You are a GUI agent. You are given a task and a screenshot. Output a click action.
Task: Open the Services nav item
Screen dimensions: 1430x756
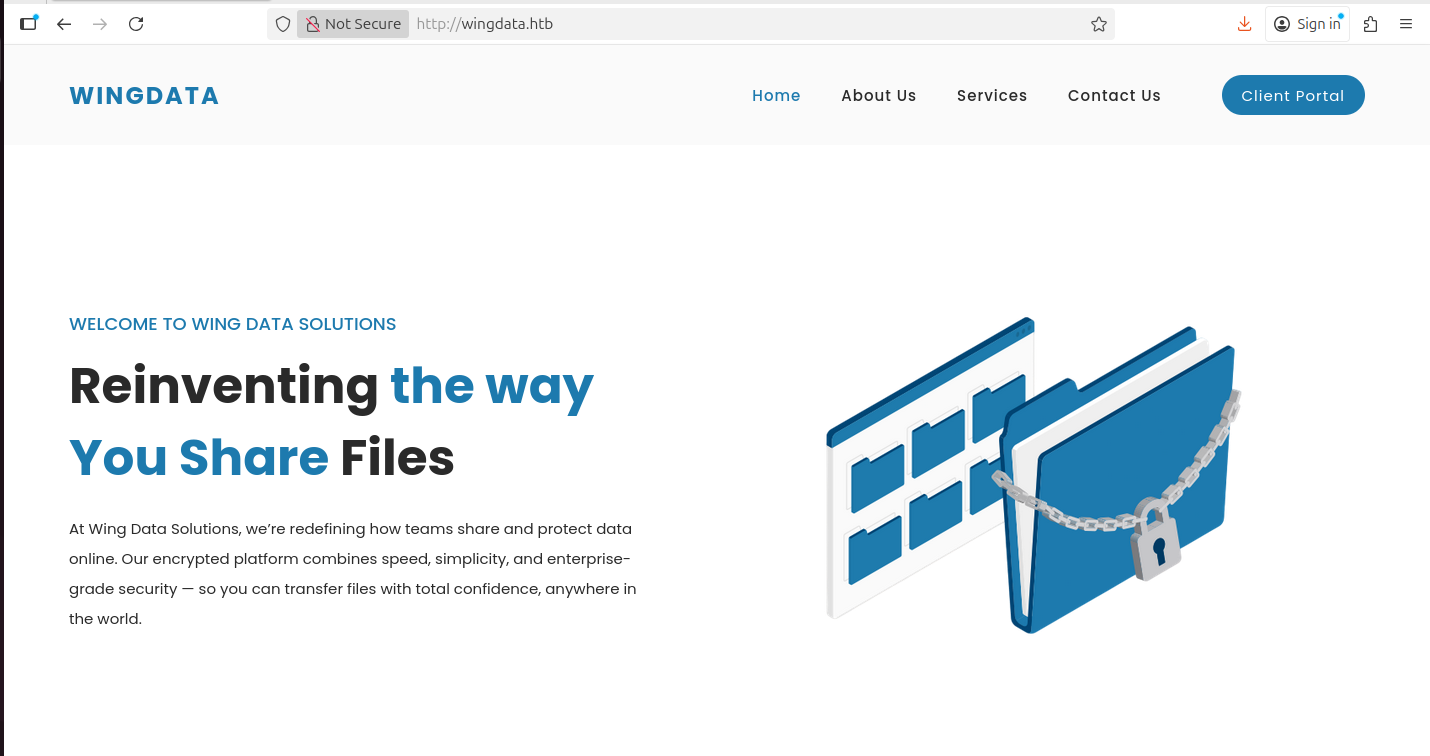[992, 96]
